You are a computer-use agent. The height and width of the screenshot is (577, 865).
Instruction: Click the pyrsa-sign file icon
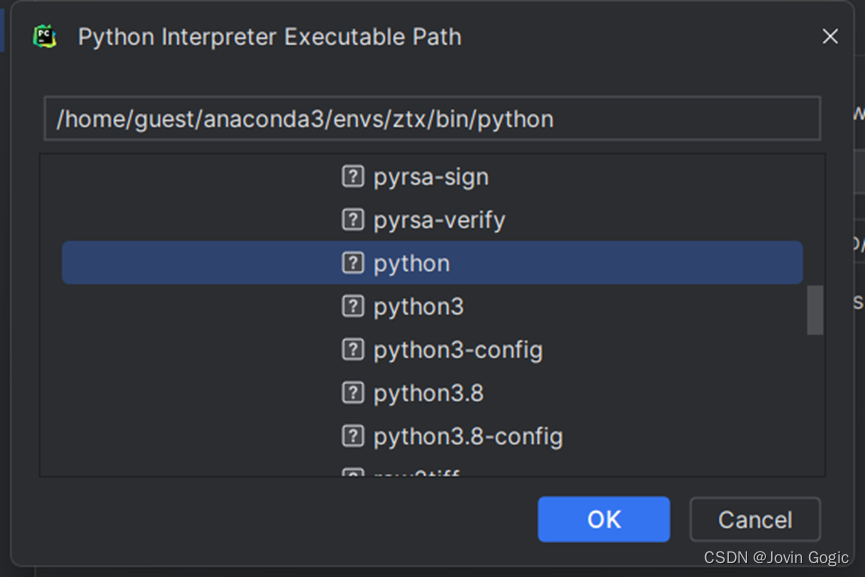[x=352, y=177]
